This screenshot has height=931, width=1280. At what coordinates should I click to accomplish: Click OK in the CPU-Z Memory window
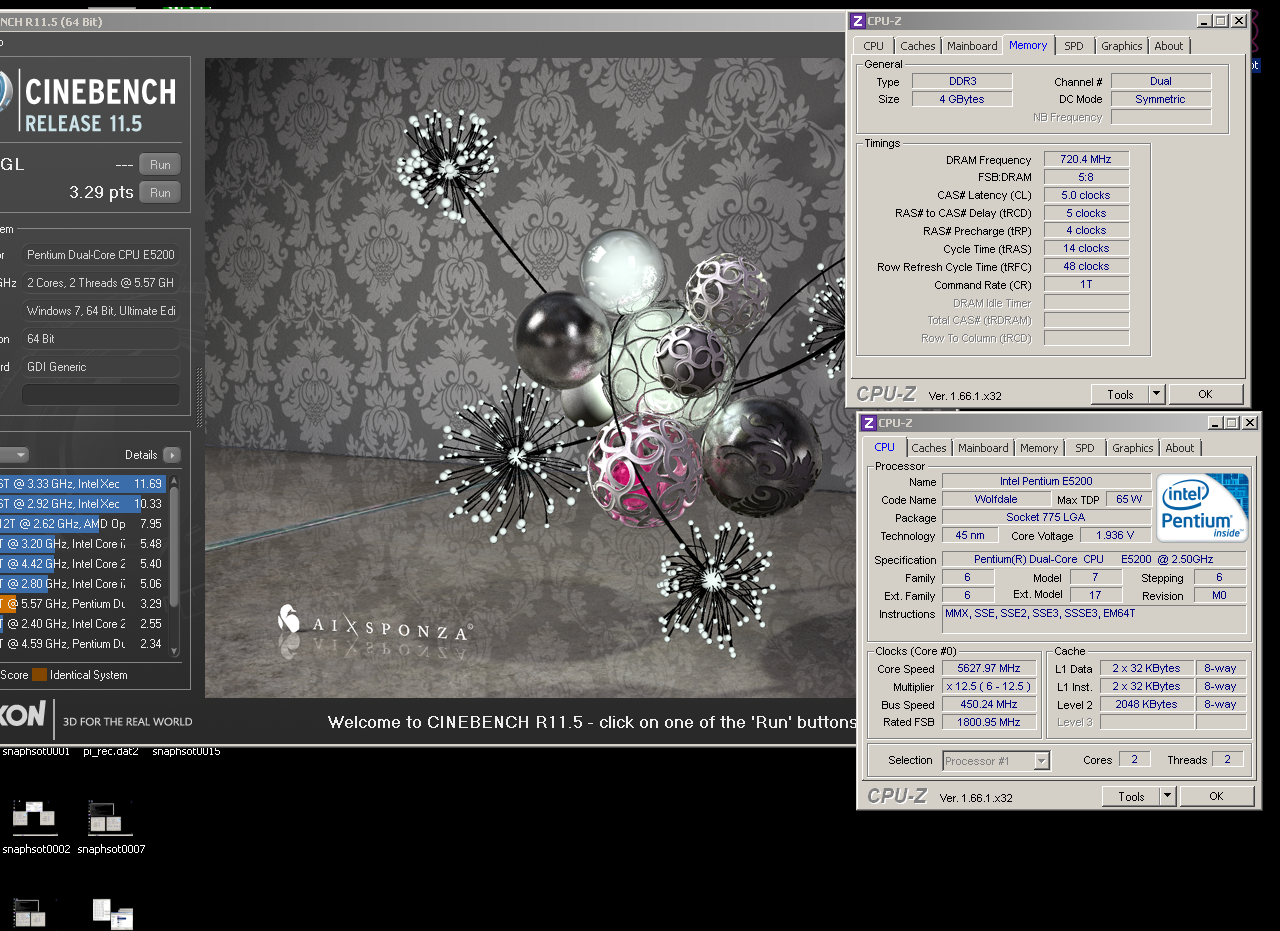1205,394
